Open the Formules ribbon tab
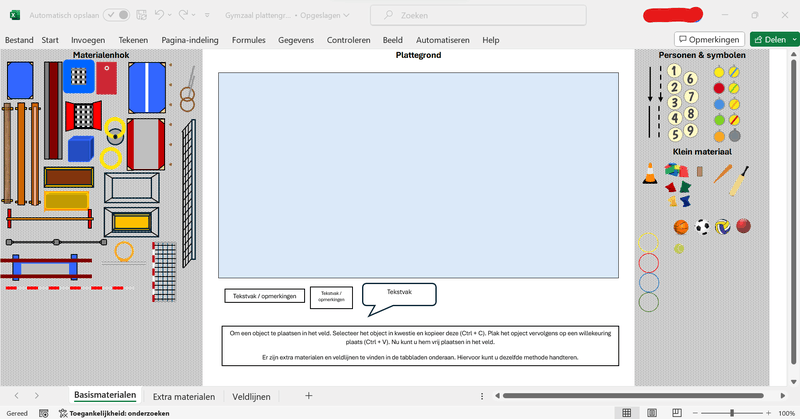This screenshot has height=419, width=800. (248, 40)
